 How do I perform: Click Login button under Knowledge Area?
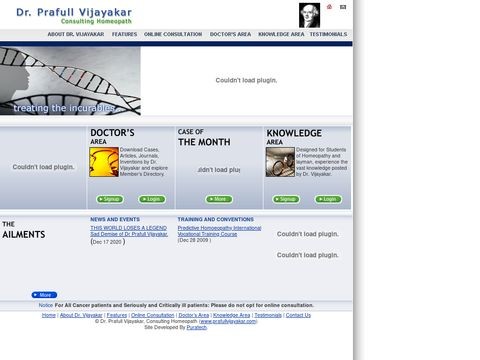[328, 199]
